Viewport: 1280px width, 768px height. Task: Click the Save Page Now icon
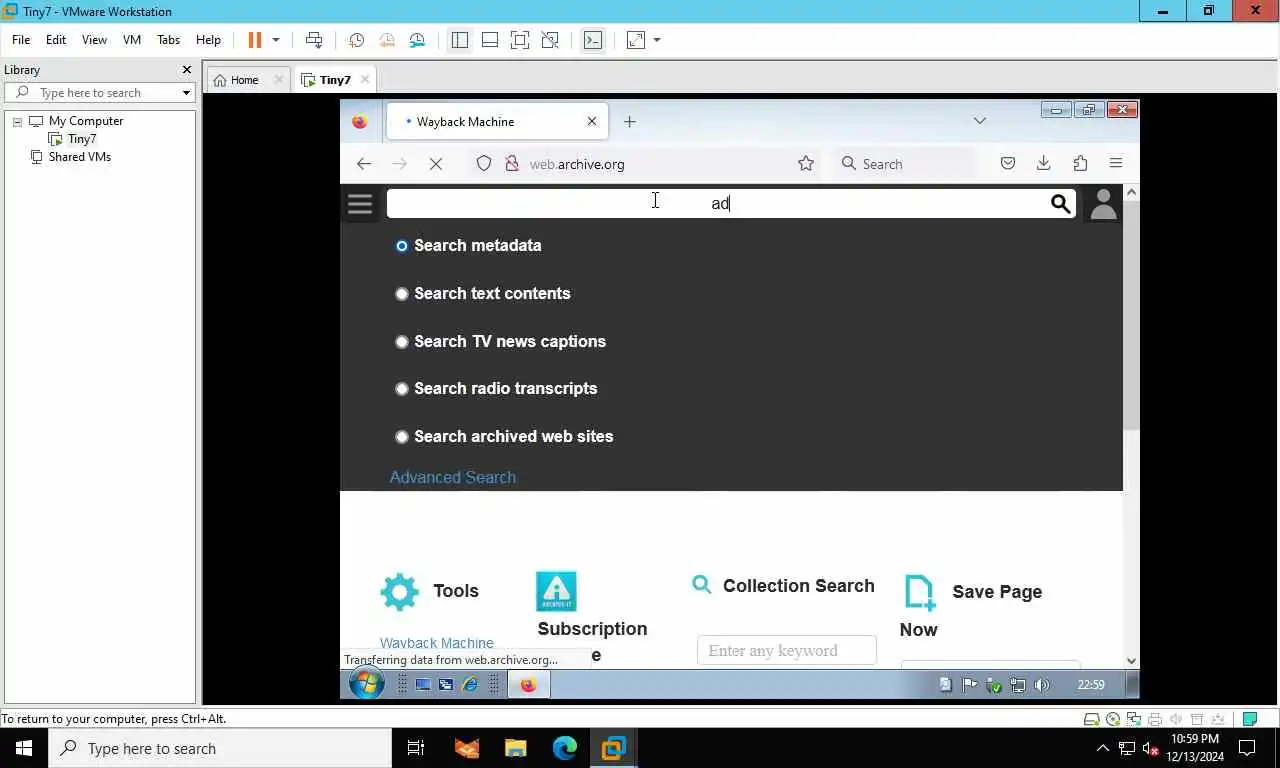(920, 592)
